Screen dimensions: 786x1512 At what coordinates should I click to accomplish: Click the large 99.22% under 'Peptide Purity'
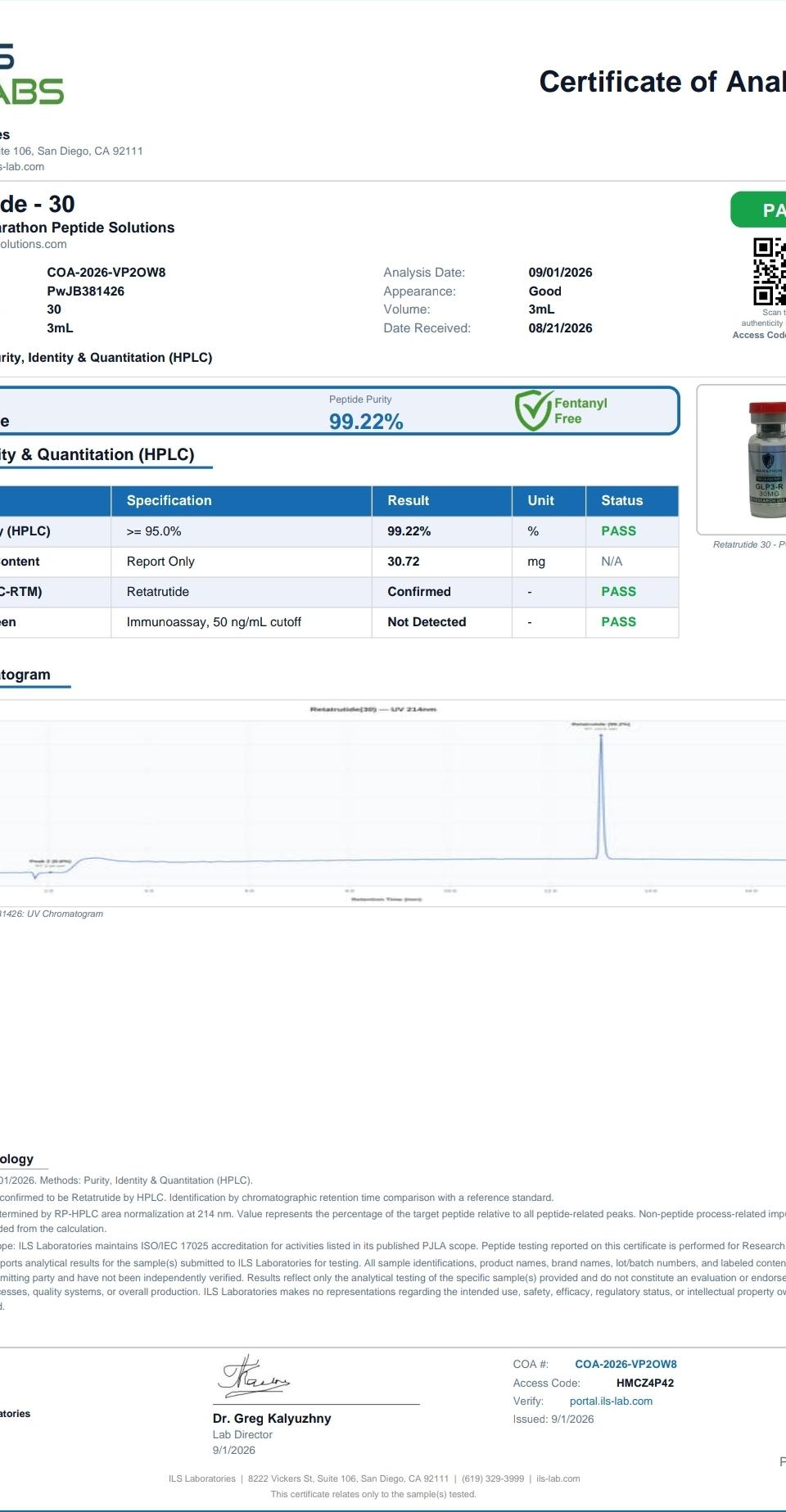click(366, 422)
